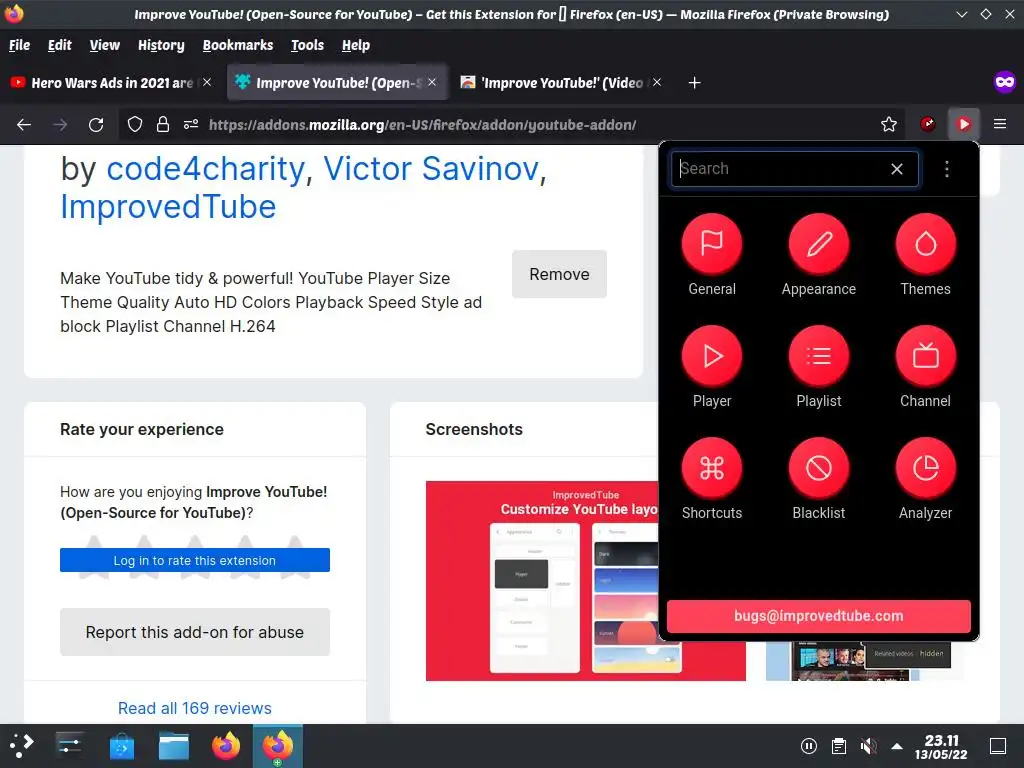Image resolution: width=1024 pixels, height=768 pixels.
Task: Open the popup's three-dot menu
Action: pyautogui.click(x=946, y=168)
